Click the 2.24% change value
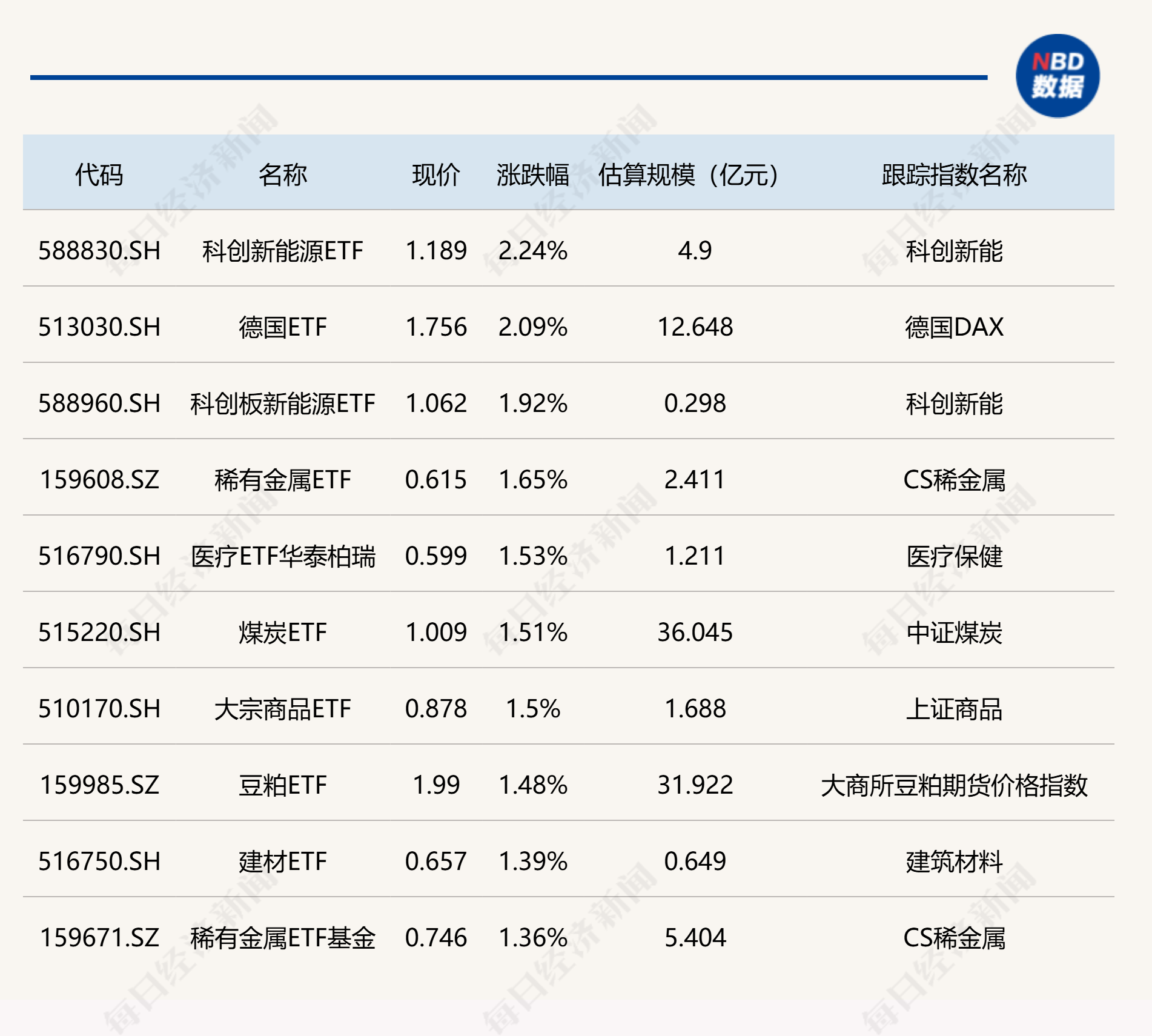This screenshot has height=1036, width=1152. (x=532, y=251)
